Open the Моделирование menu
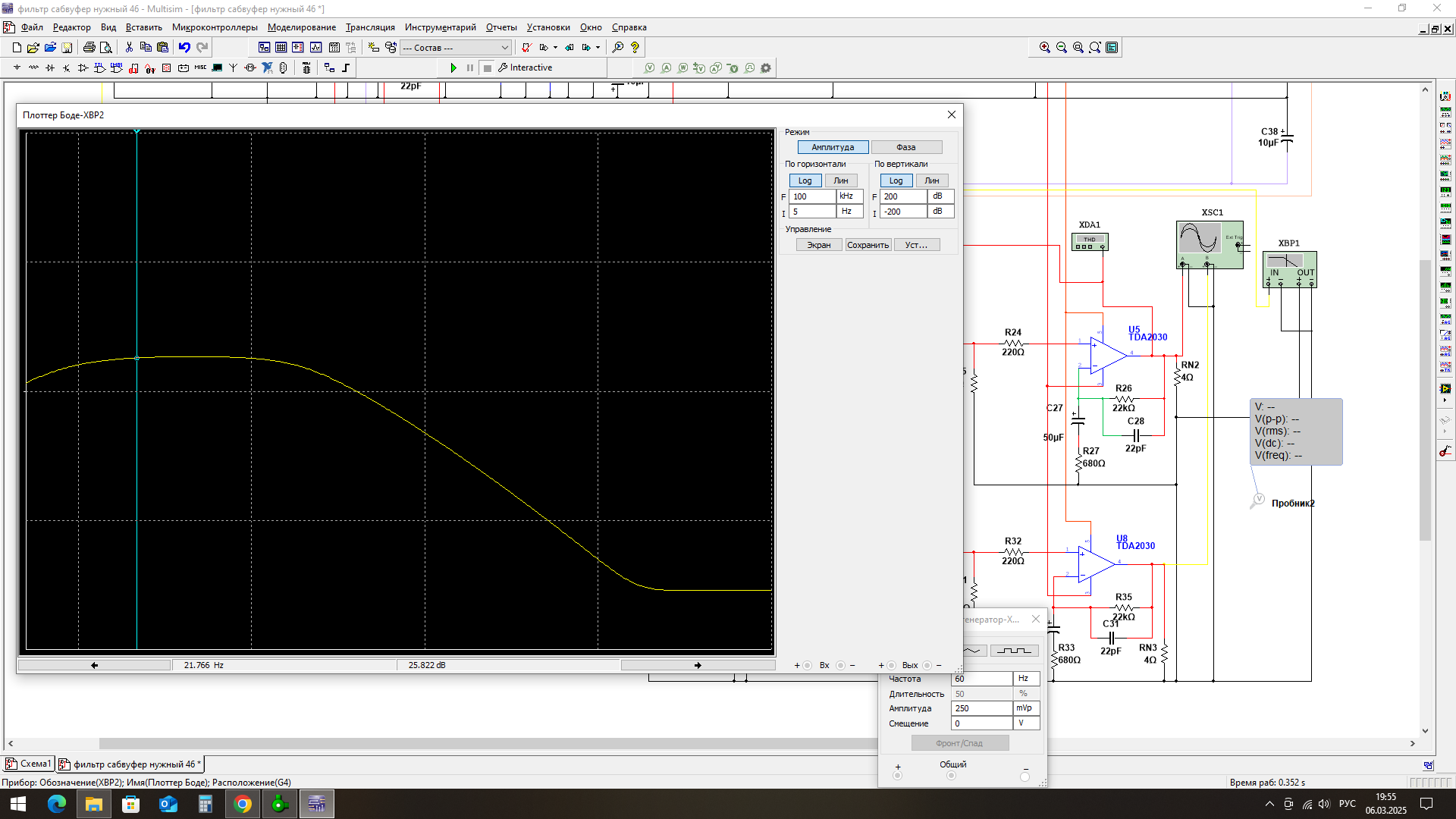Image resolution: width=1456 pixels, height=819 pixels. [302, 27]
